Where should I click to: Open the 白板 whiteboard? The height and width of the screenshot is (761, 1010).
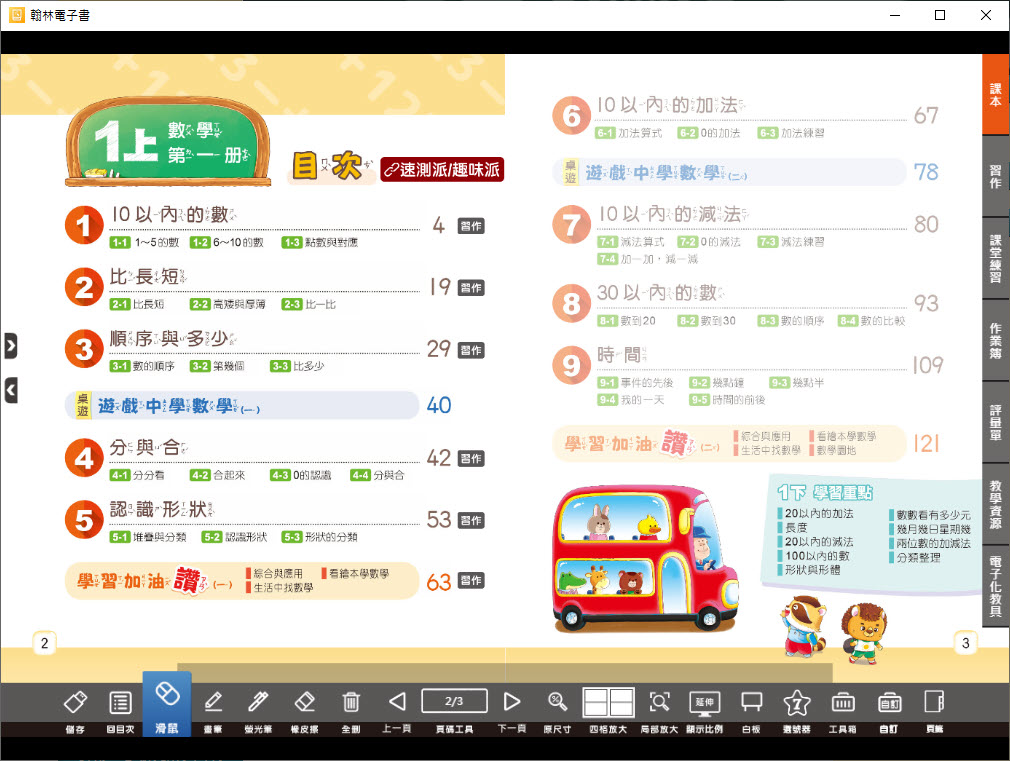[x=752, y=702]
